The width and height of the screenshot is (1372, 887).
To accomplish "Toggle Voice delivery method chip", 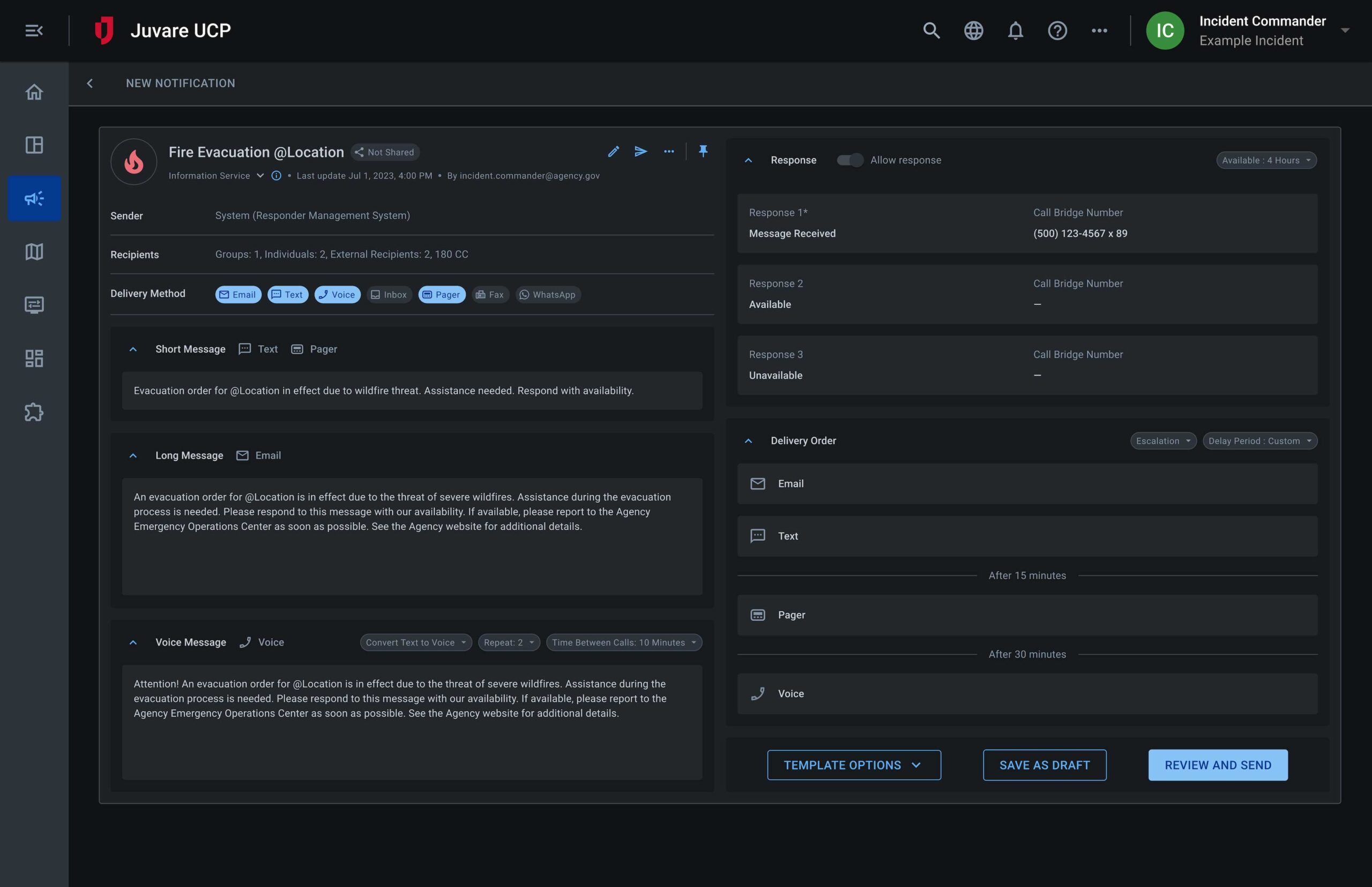I will click(338, 294).
